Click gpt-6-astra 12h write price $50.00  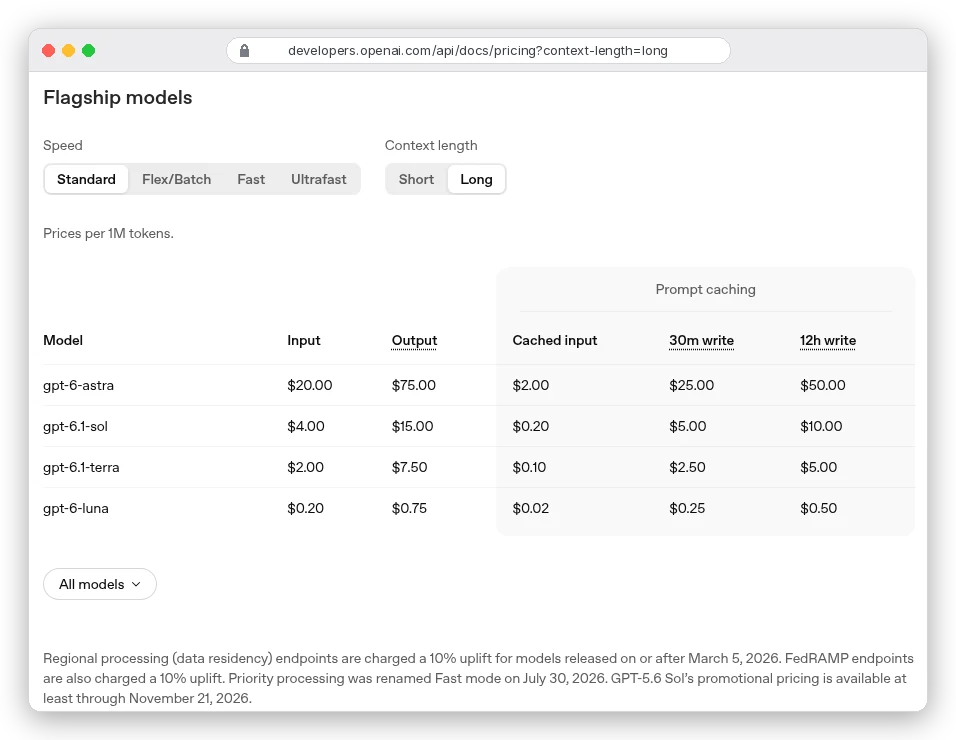822,385
